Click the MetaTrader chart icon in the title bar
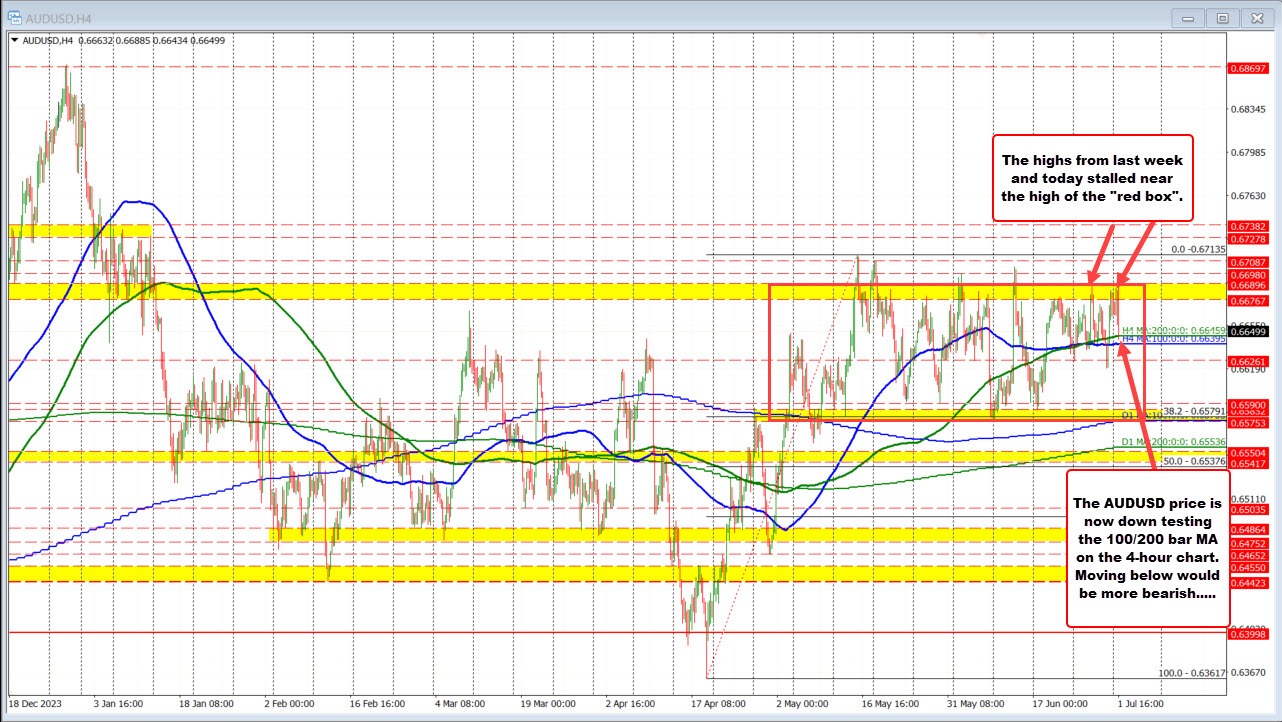The width and height of the screenshot is (1282, 722). tap(13, 17)
